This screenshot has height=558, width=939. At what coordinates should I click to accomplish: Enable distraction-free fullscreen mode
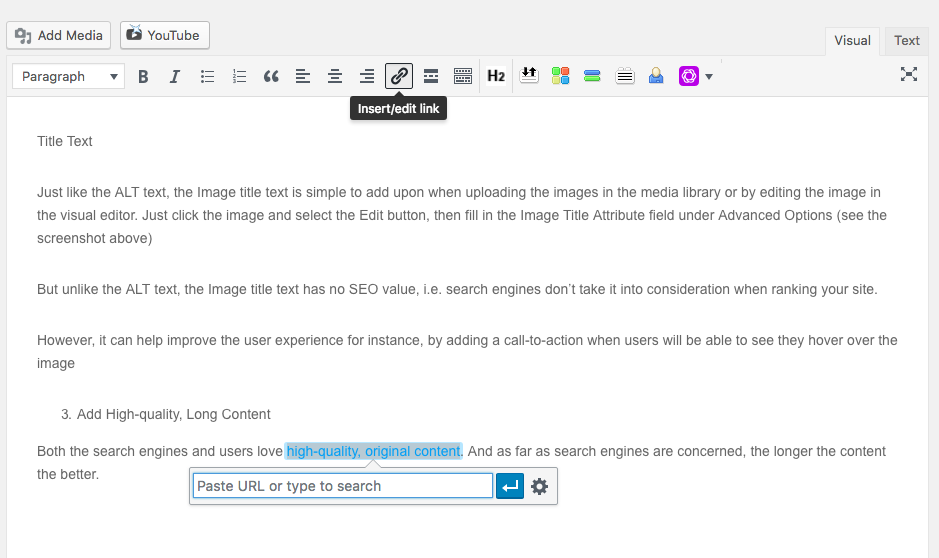tap(909, 74)
